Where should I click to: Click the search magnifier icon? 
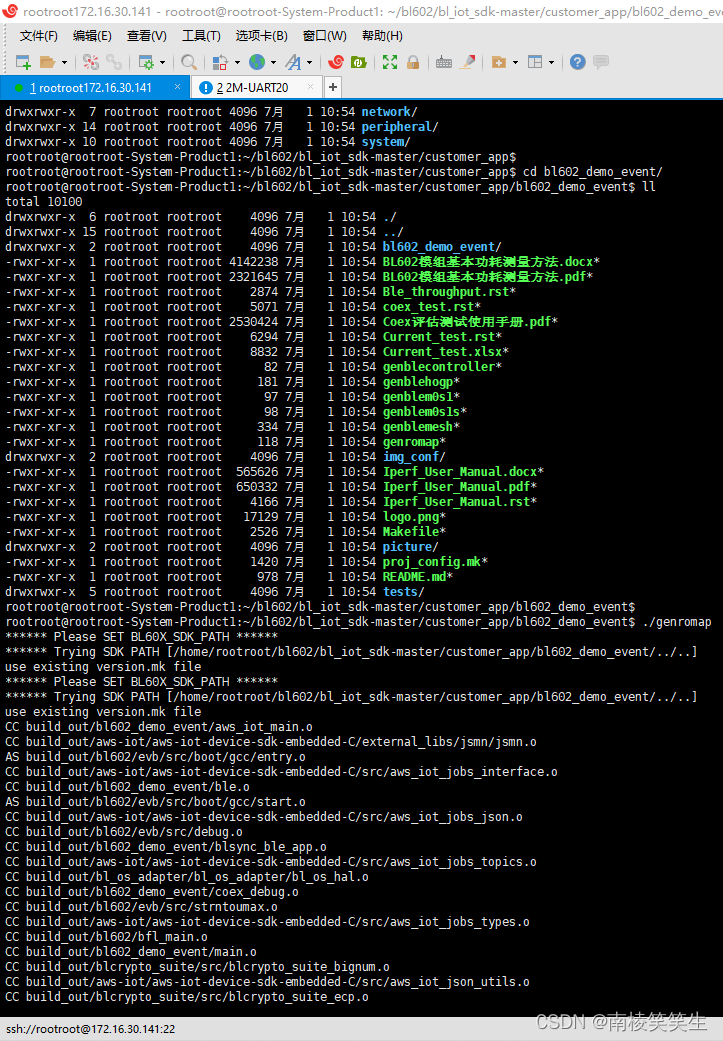click(187, 62)
